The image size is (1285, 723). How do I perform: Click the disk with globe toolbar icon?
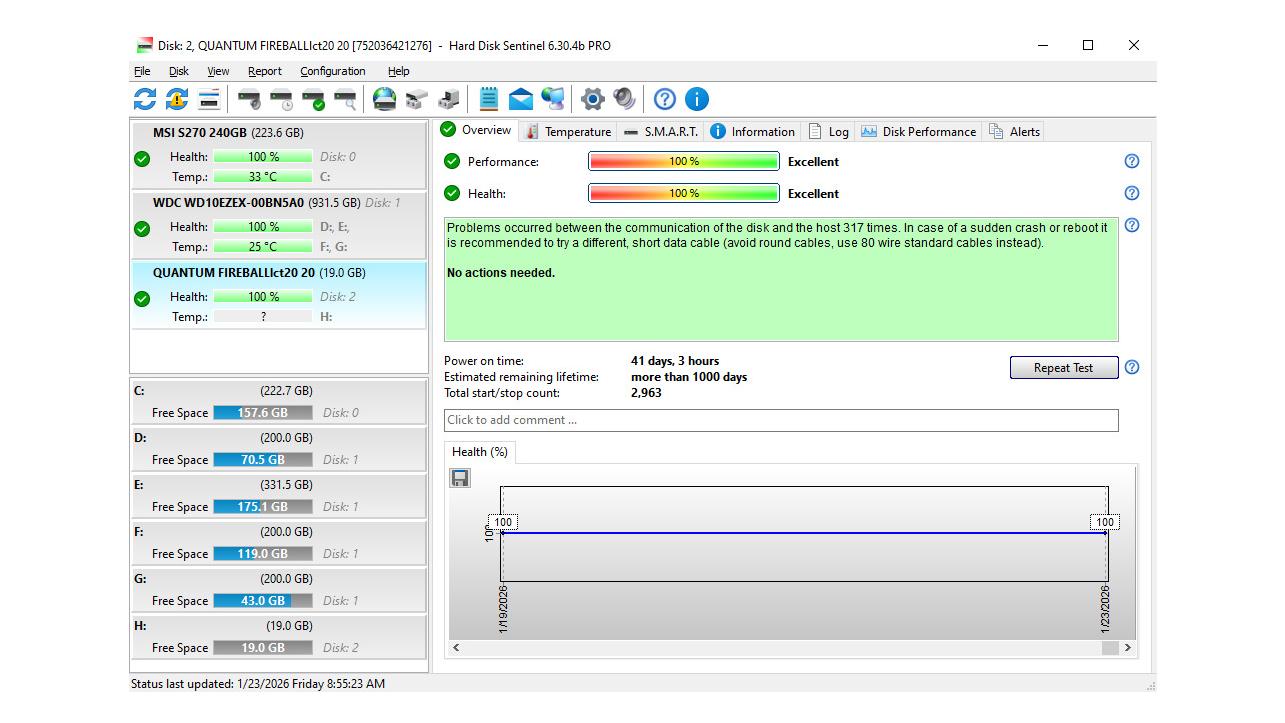coord(384,99)
